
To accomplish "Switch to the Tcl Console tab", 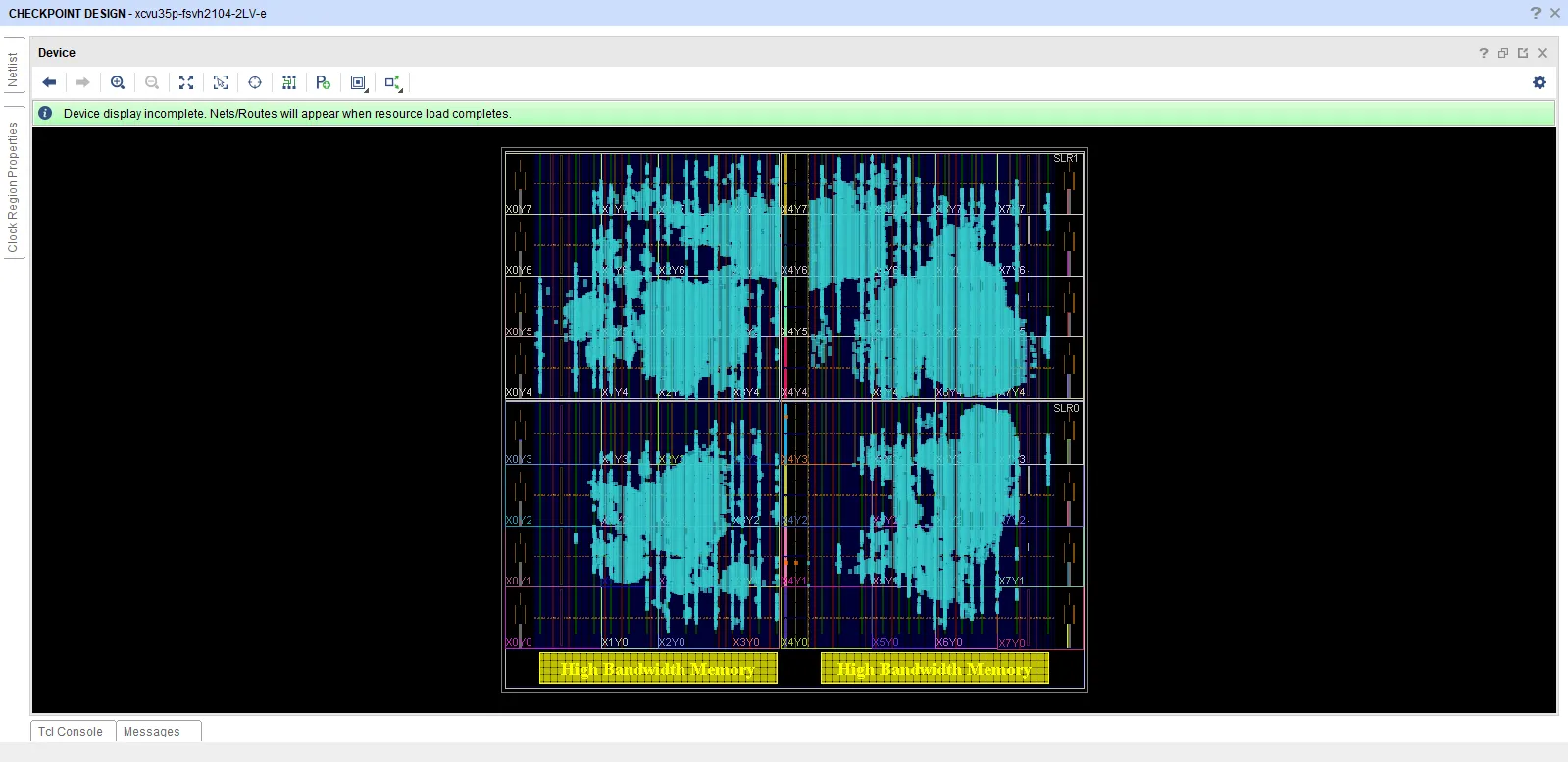I will [71, 732].
